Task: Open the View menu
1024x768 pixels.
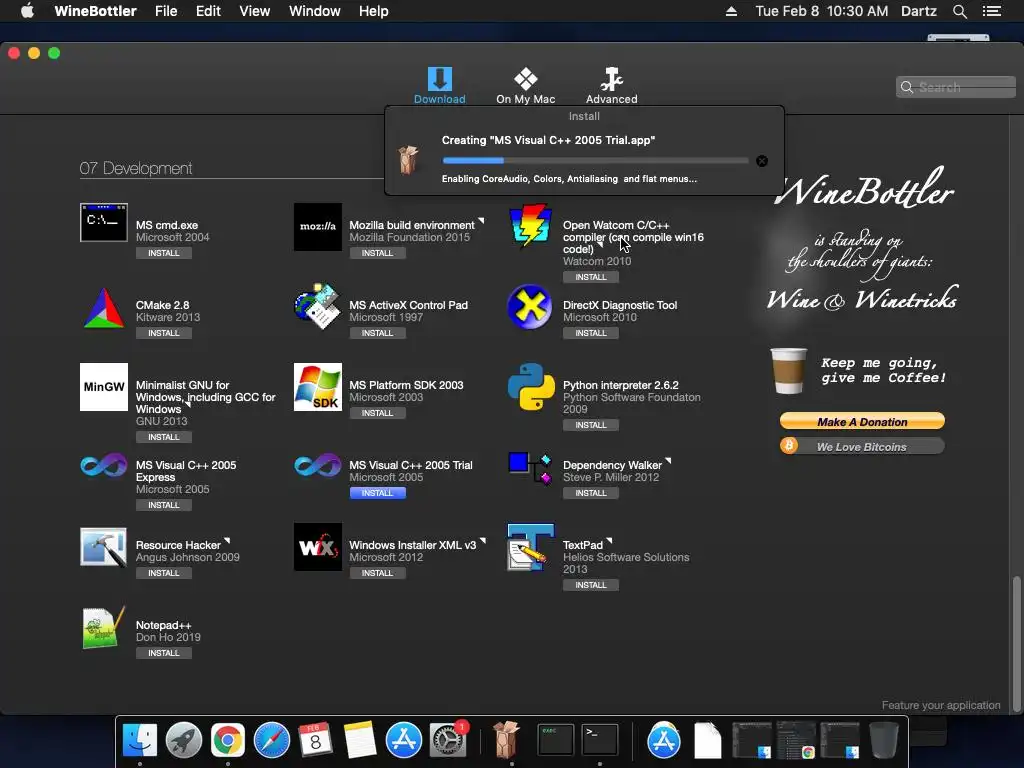Action: [x=255, y=11]
